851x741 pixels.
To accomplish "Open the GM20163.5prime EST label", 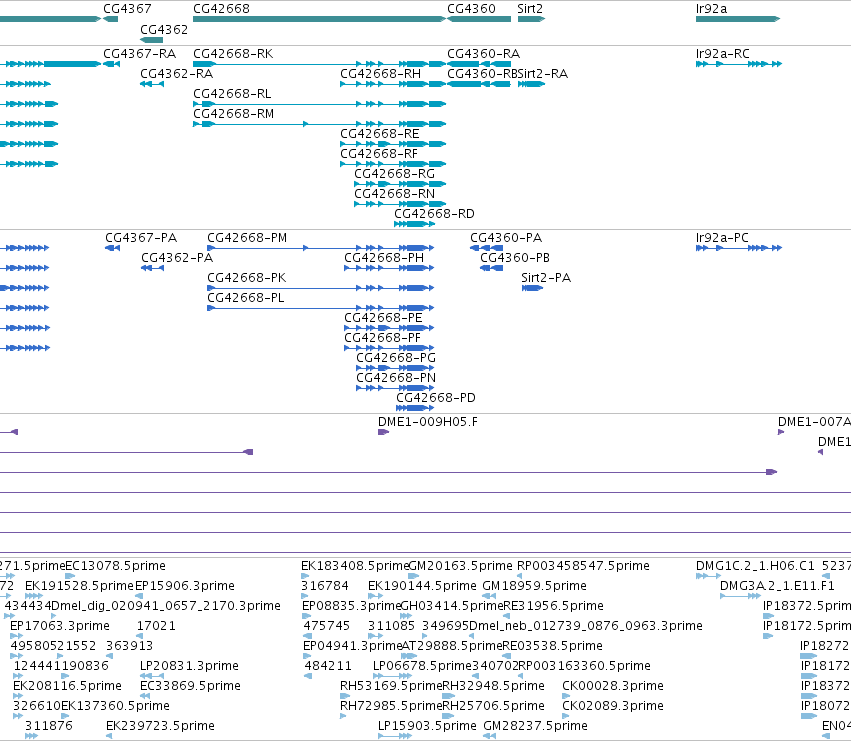I will pyautogui.click(x=460, y=566).
